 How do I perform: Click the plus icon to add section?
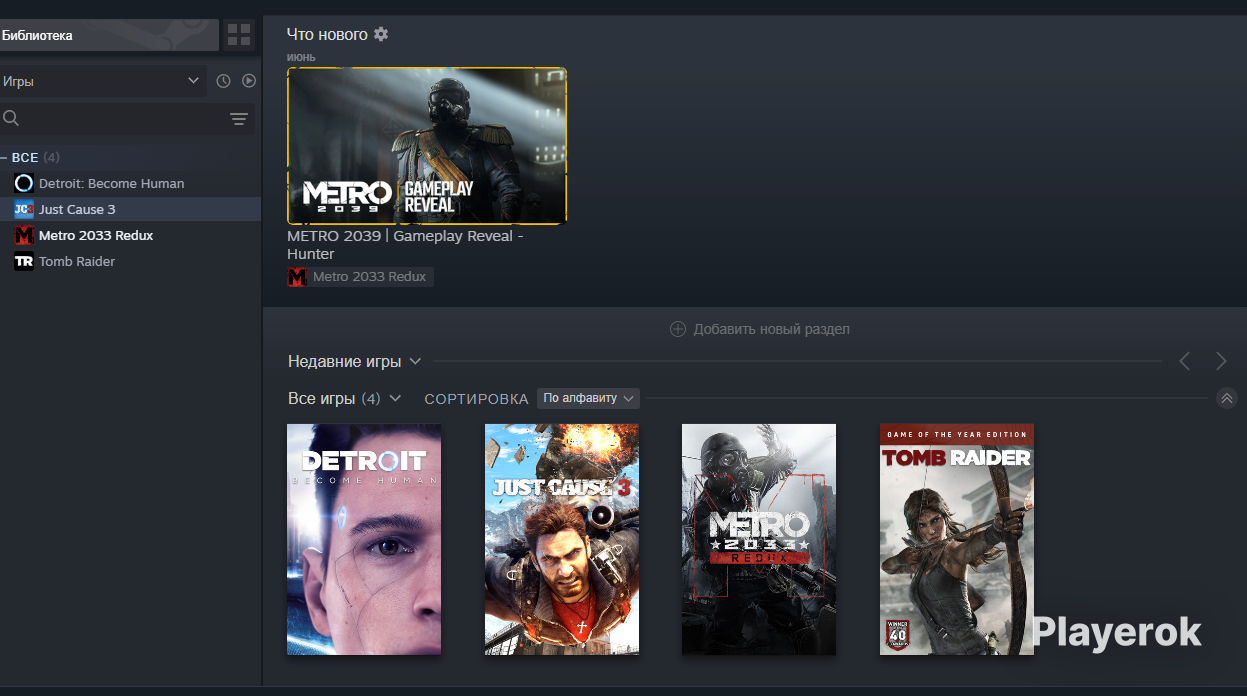coord(678,329)
